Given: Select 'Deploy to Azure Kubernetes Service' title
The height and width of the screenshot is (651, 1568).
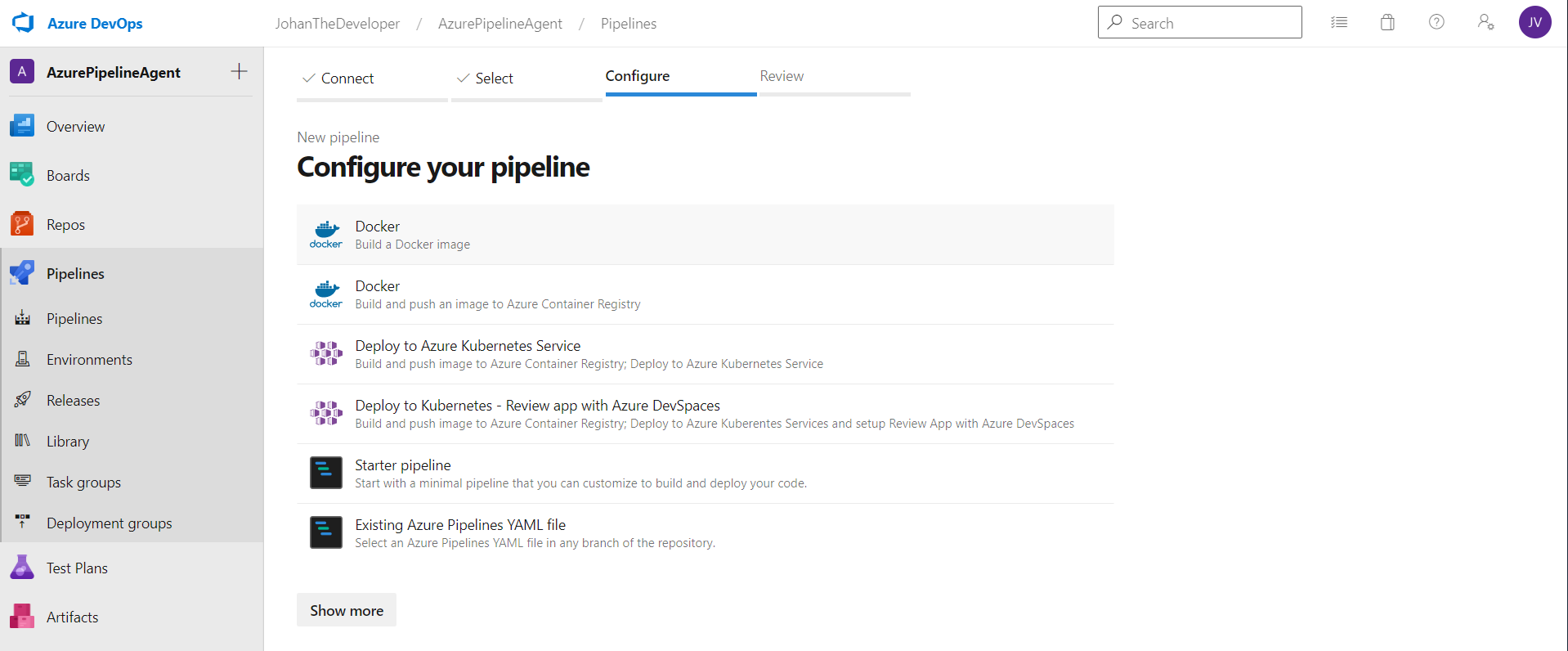Looking at the screenshot, I should coord(468,346).
